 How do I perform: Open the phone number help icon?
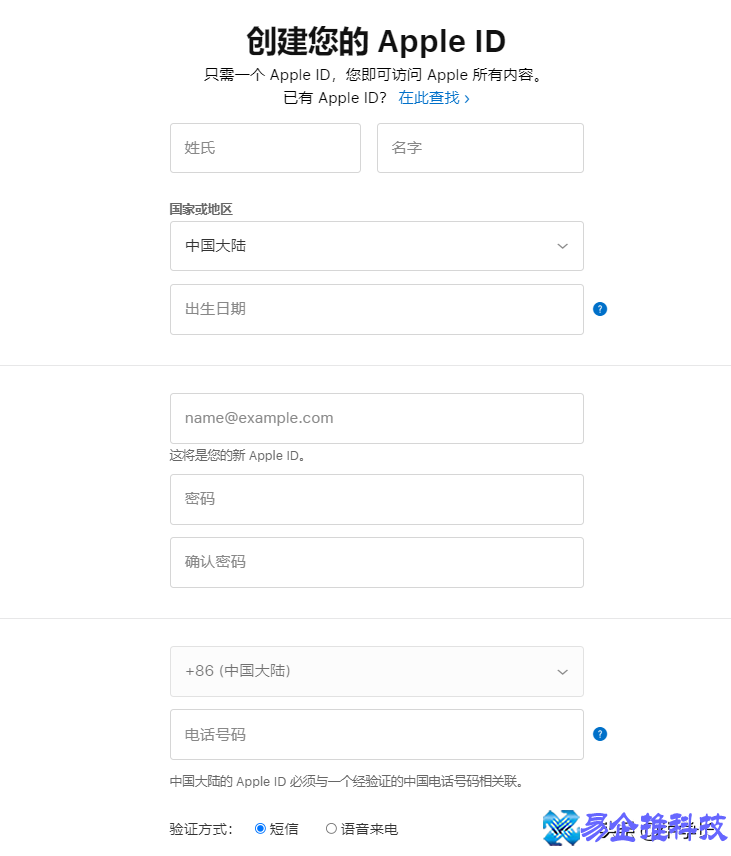click(599, 734)
